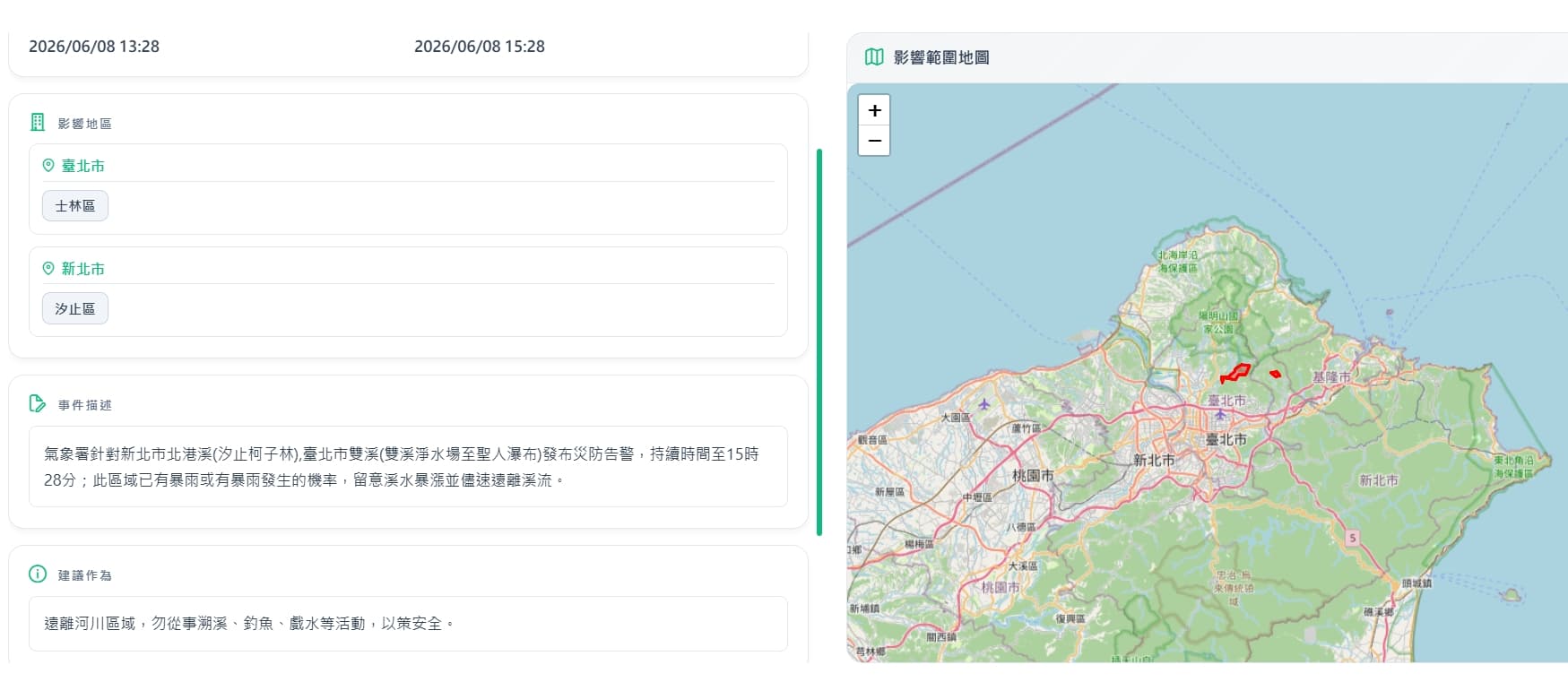Select the 士林區 district tag
1568x682 pixels.
[75, 205]
